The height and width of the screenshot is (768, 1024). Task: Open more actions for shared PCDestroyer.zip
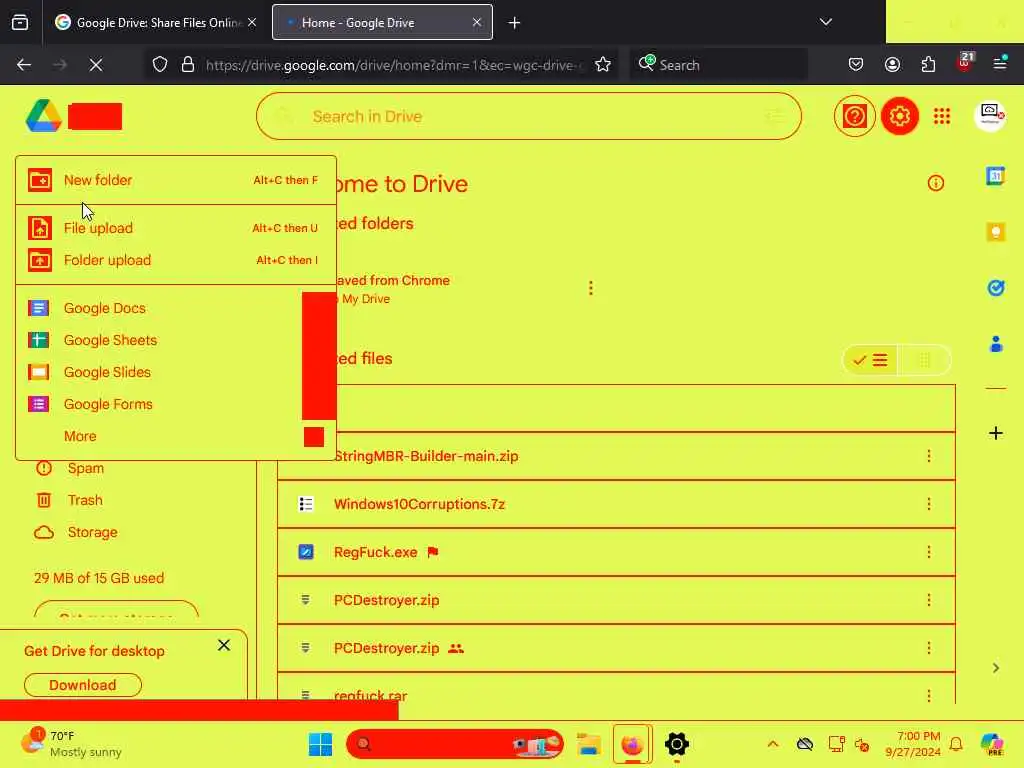tap(929, 648)
